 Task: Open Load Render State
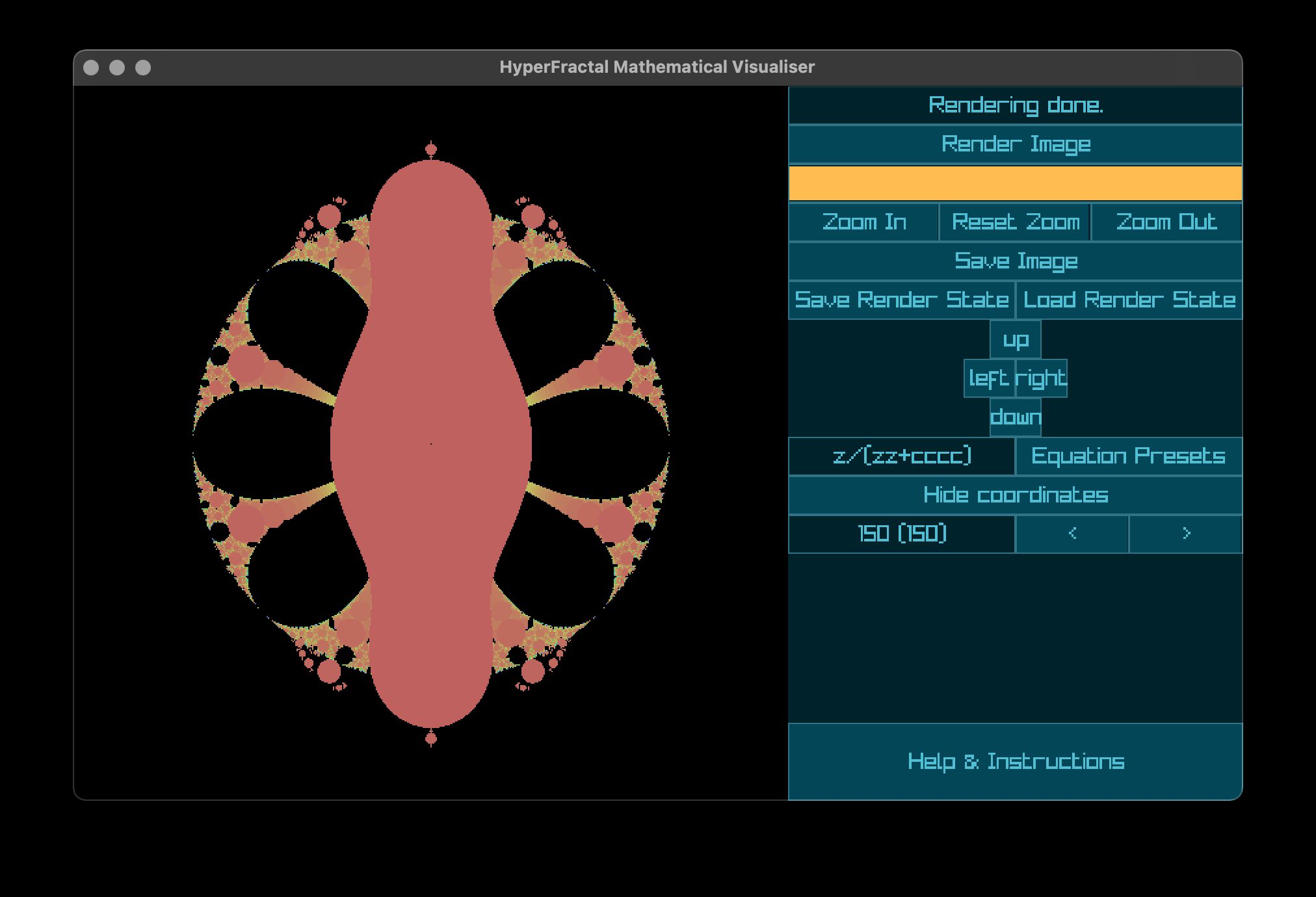tap(1129, 300)
